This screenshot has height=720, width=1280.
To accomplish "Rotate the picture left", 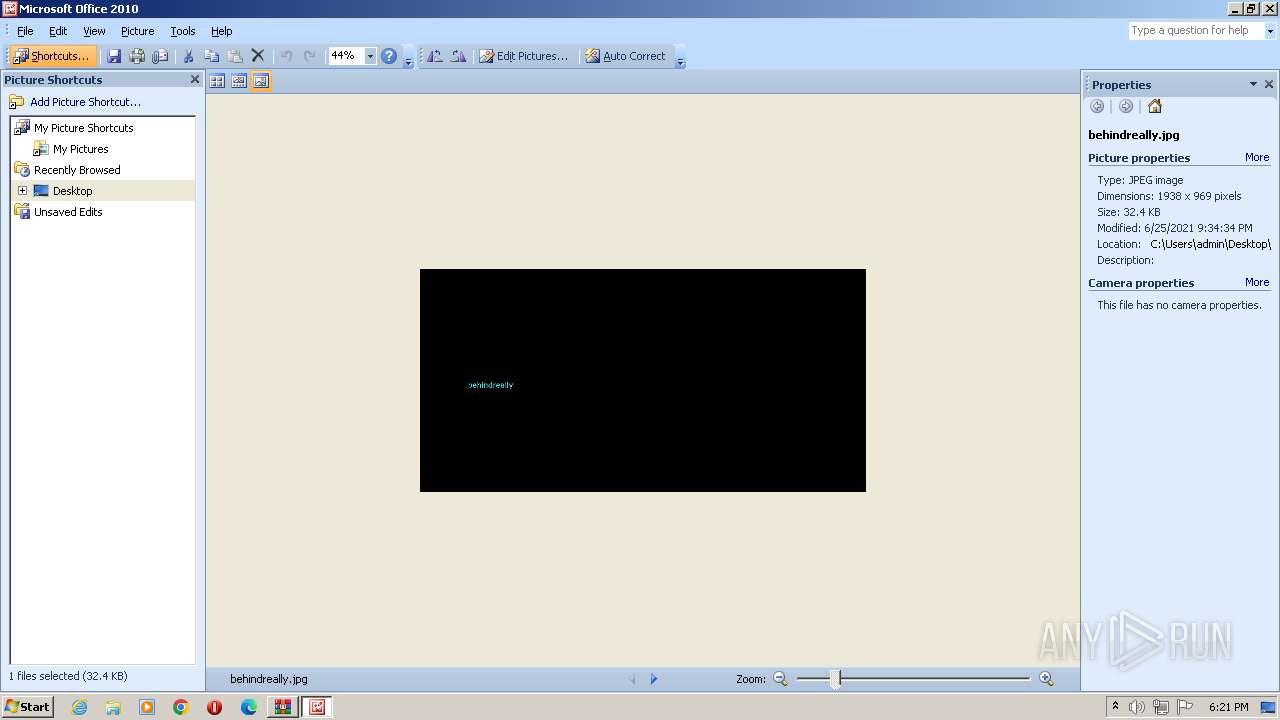I will [435, 56].
